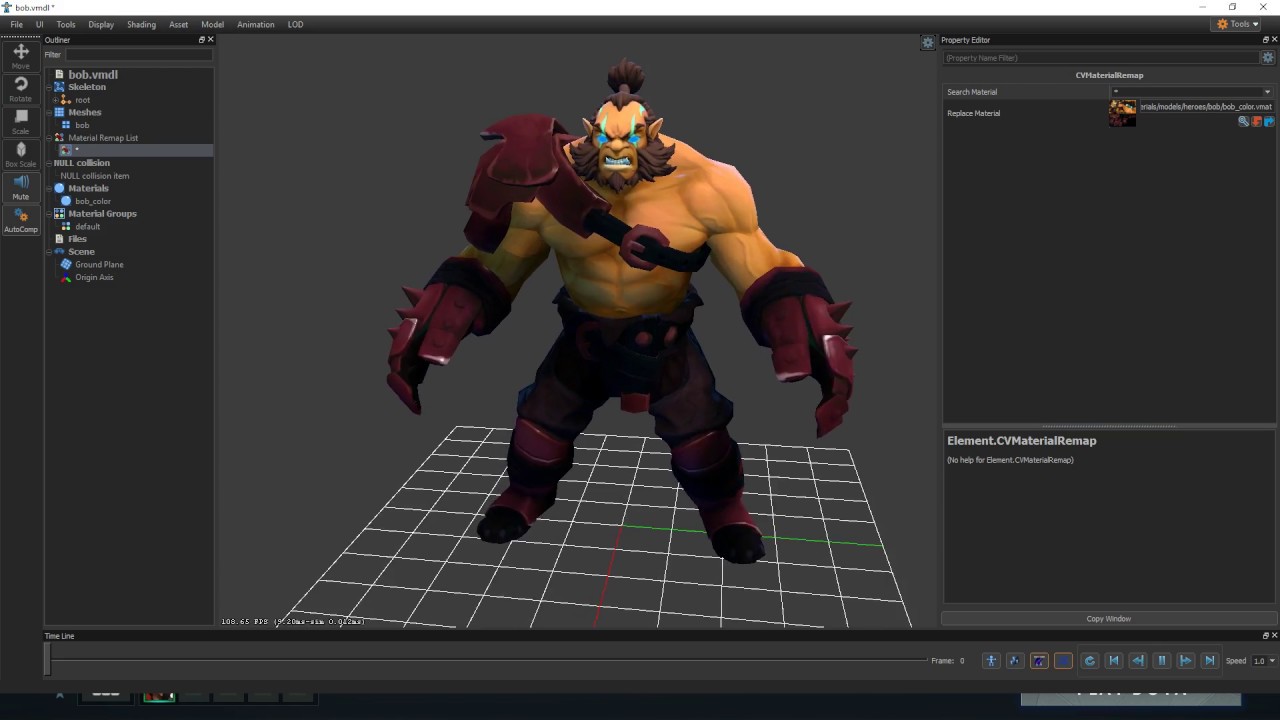The height and width of the screenshot is (720, 1280).
Task: Click the blue arrow icon beside the material path
Action: click(x=1269, y=122)
